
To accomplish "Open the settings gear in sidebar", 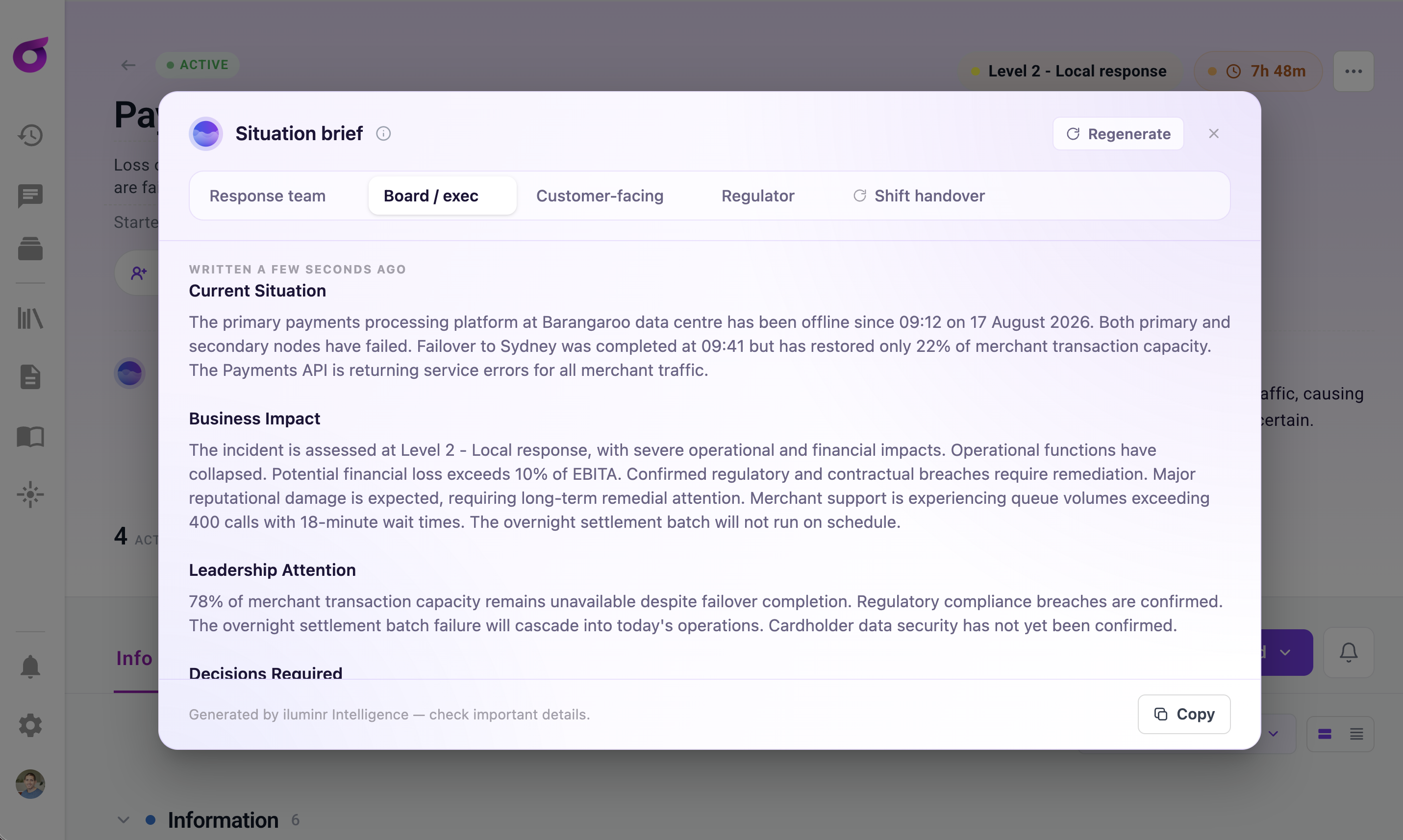I will point(30,725).
